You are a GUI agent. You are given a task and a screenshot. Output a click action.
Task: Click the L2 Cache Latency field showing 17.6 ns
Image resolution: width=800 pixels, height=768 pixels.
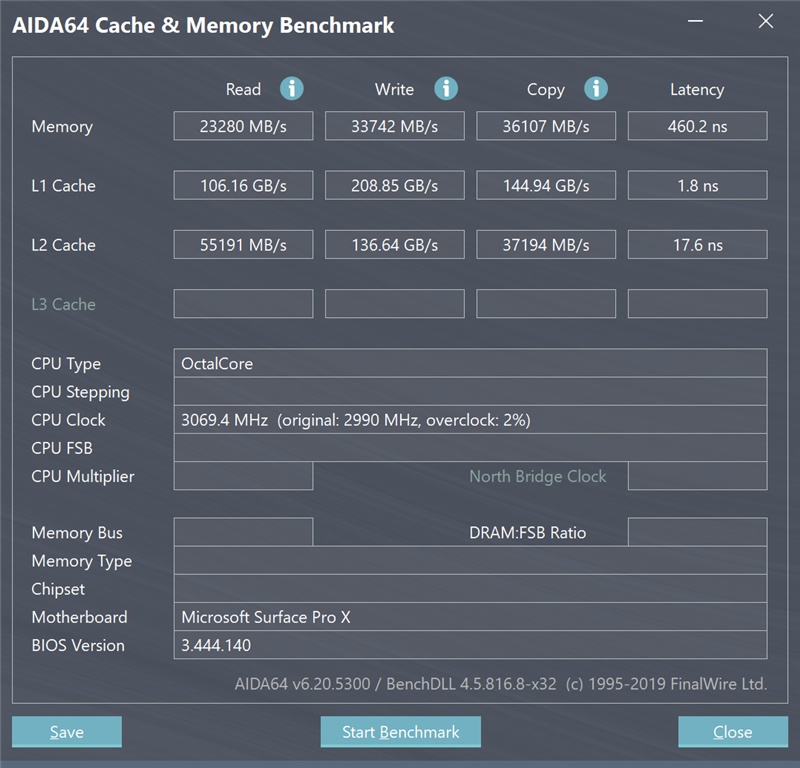coord(697,244)
